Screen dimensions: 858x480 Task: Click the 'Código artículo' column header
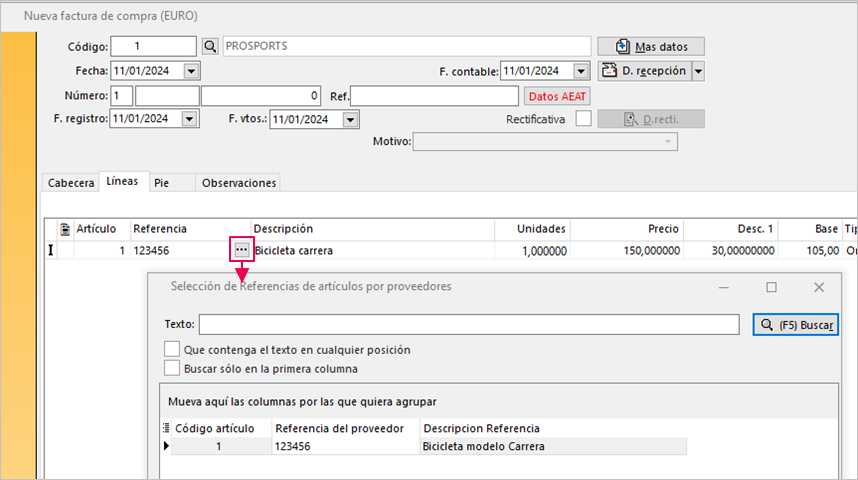pos(221,429)
